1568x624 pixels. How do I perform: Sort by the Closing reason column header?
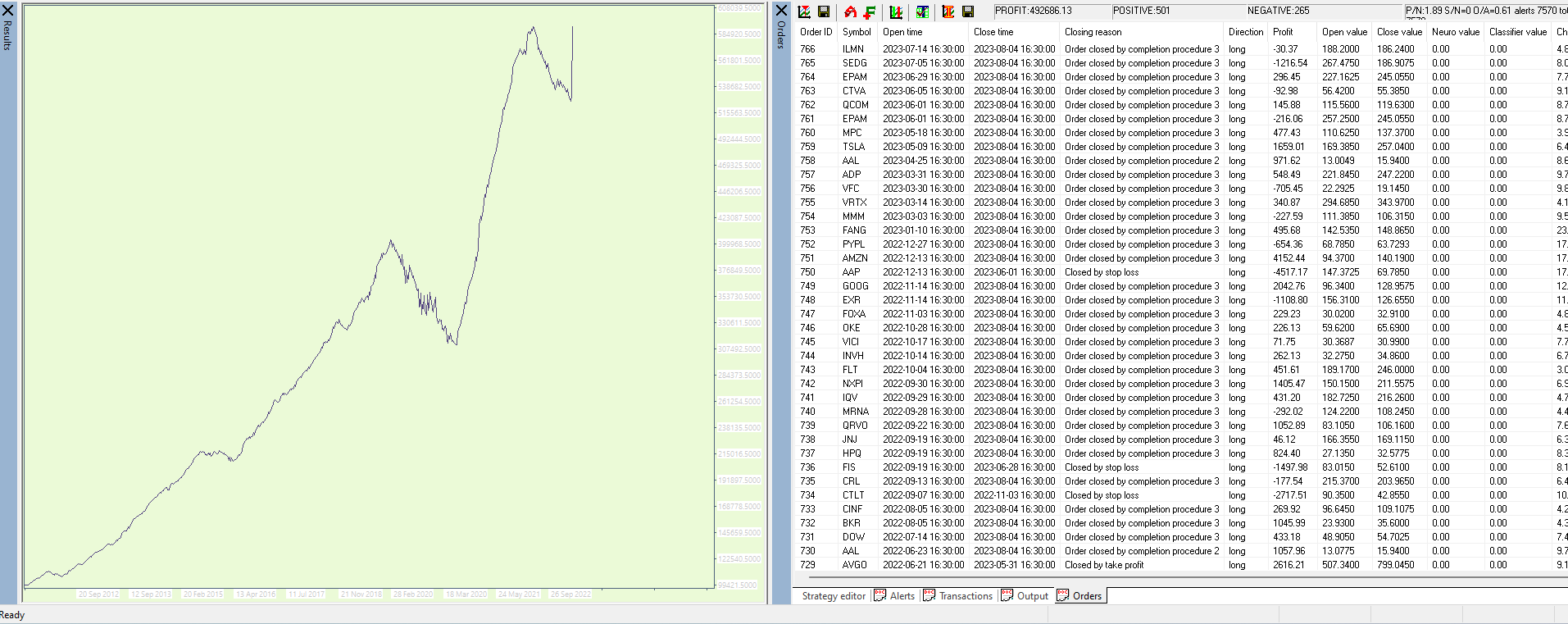tap(1093, 32)
